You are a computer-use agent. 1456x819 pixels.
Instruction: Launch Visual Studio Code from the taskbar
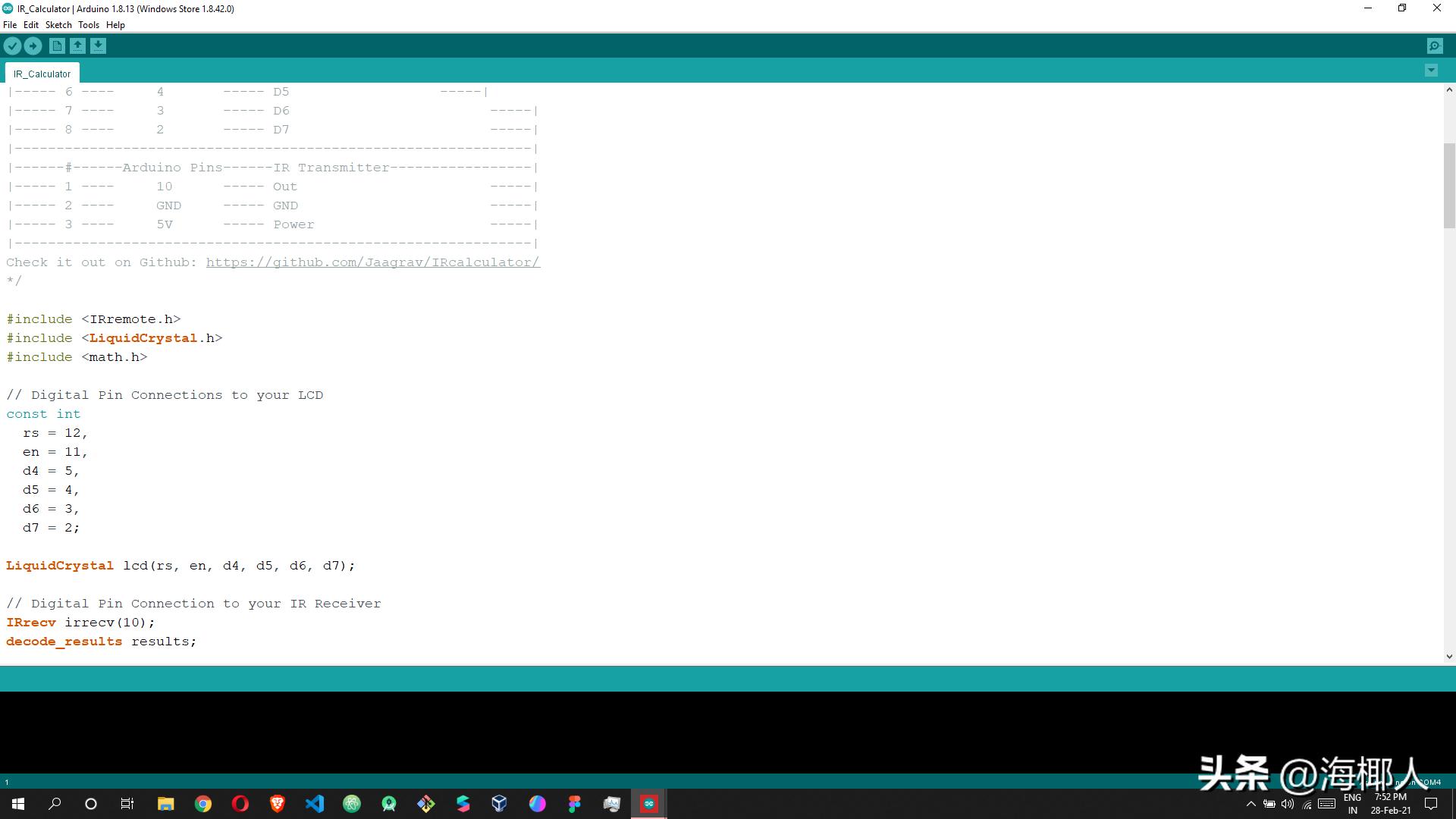coord(315,804)
